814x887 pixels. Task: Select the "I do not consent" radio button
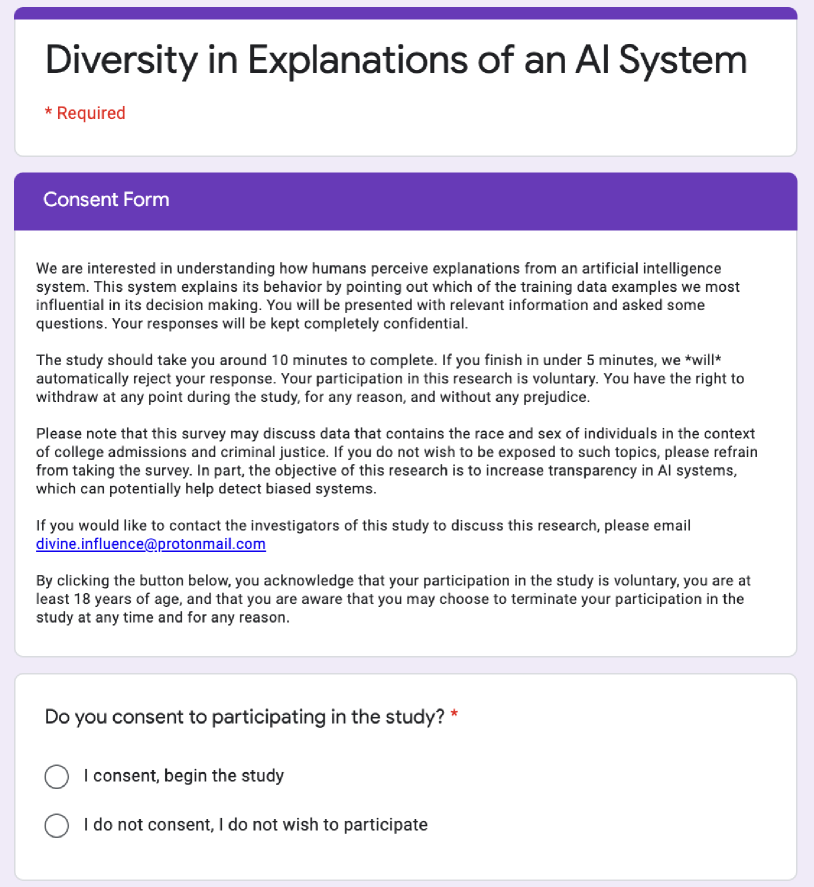(x=57, y=825)
